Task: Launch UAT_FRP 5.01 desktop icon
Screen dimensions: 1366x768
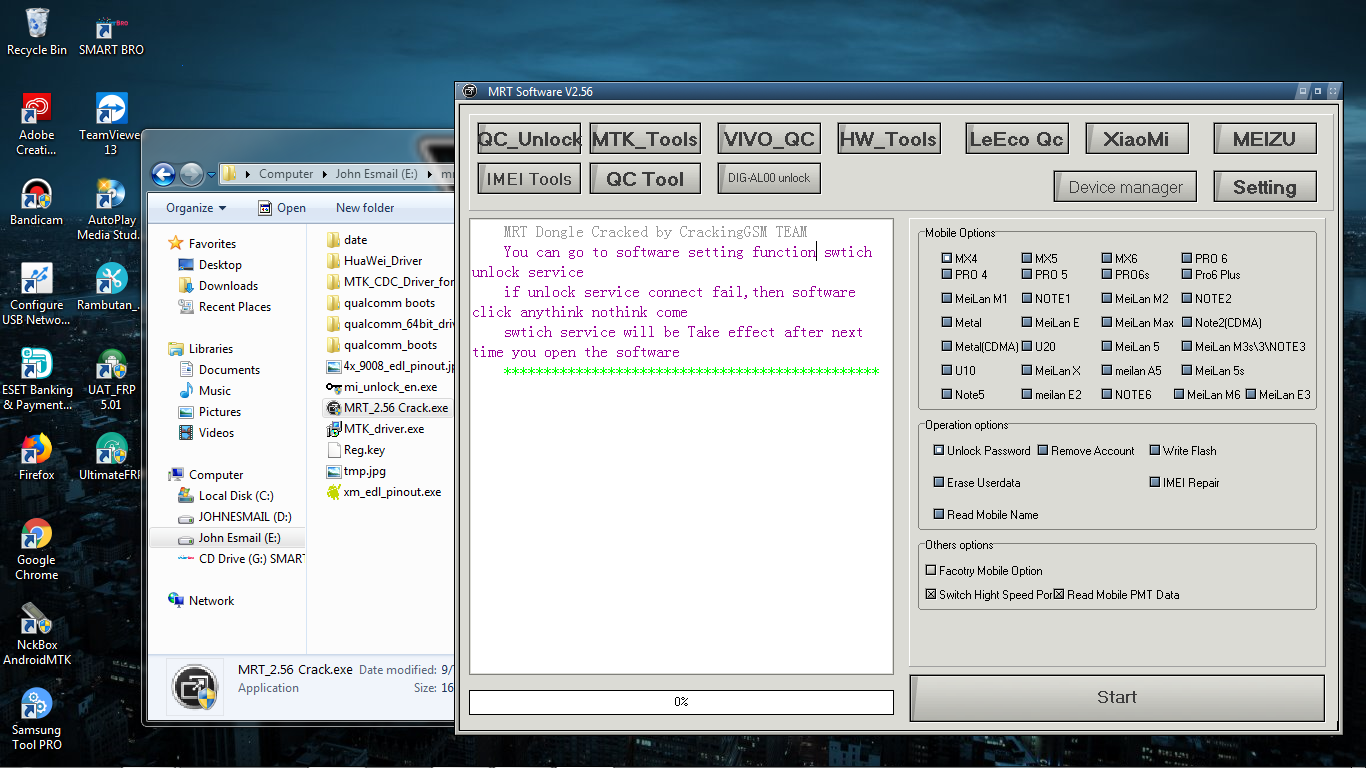Action: (x=111, y=379)
